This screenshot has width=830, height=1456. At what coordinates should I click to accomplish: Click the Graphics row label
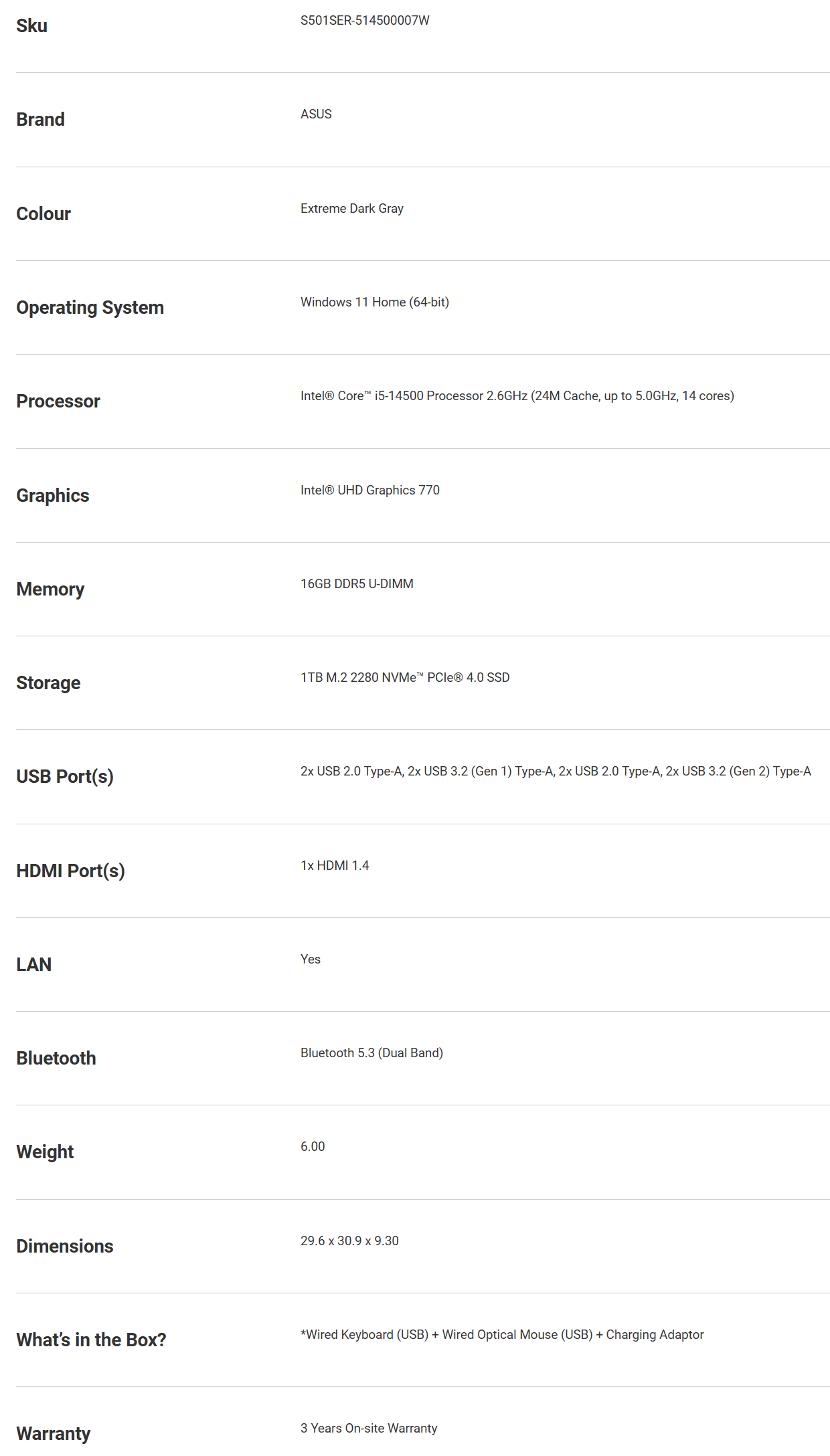[53, 496]
